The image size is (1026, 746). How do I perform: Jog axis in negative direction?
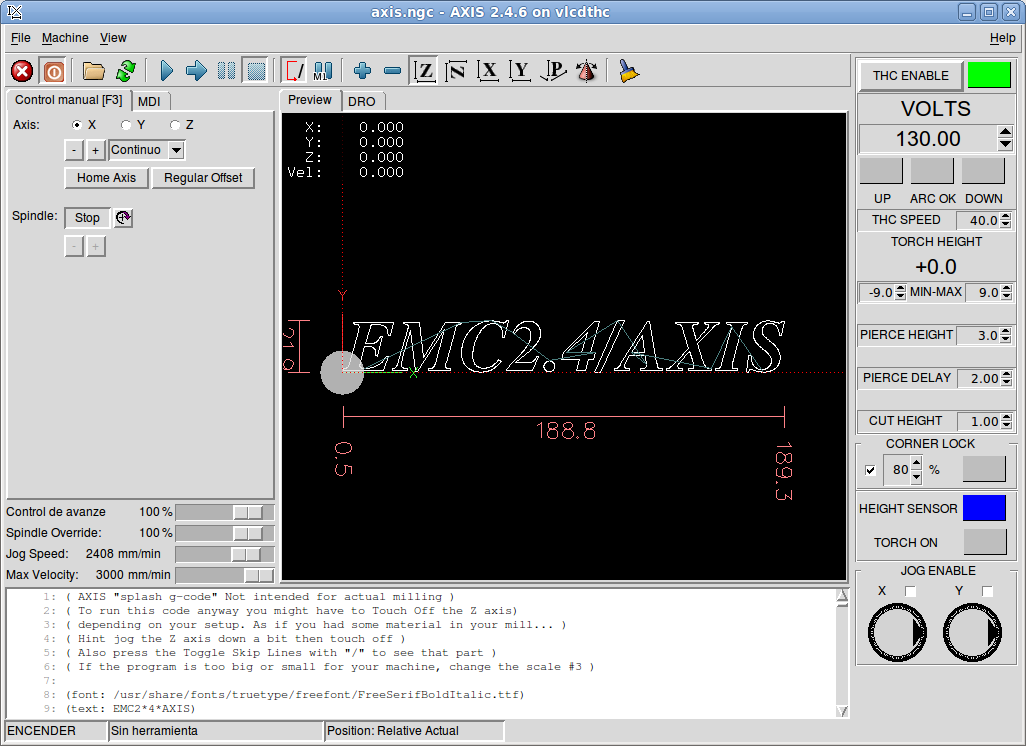click(74, 150)
